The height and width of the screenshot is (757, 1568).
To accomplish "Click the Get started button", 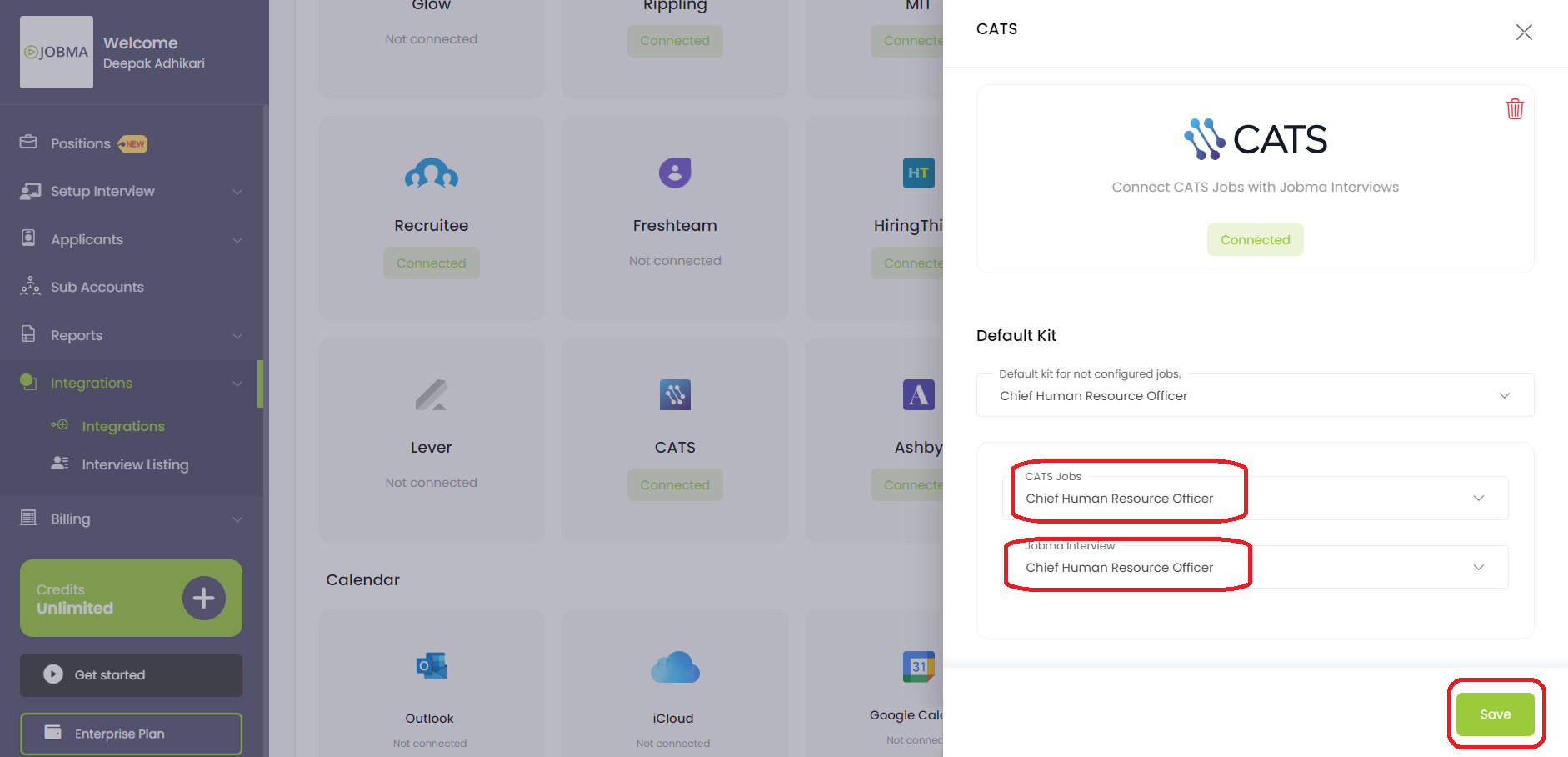I will pos(131,675).
